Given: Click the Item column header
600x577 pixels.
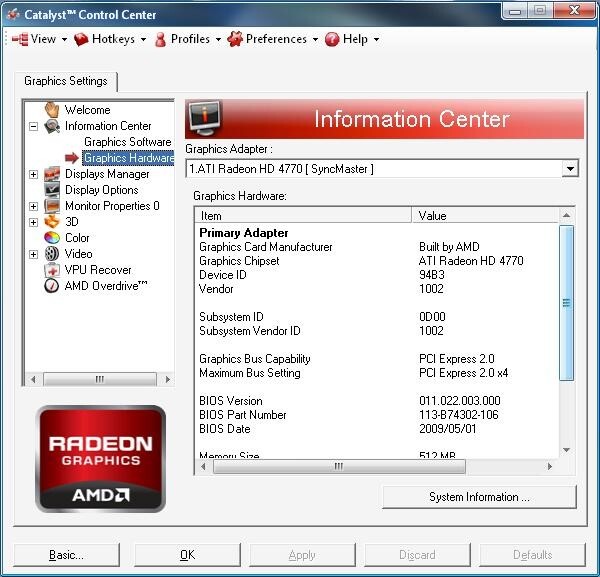Looking at the screenshot, I should click(303, 215).
